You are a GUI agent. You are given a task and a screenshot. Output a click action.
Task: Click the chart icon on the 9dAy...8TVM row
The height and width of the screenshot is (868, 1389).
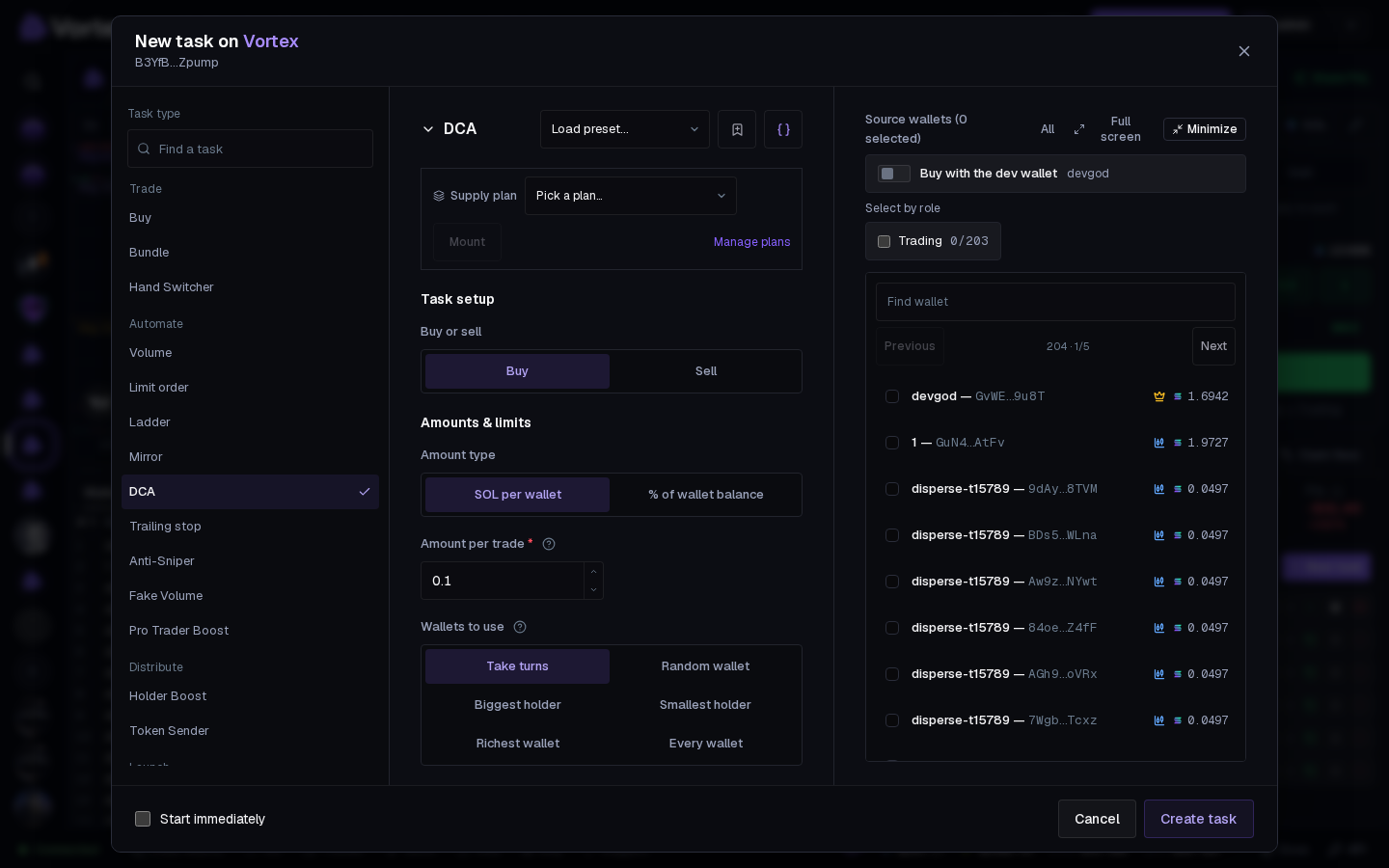[x=1159, y=489]
